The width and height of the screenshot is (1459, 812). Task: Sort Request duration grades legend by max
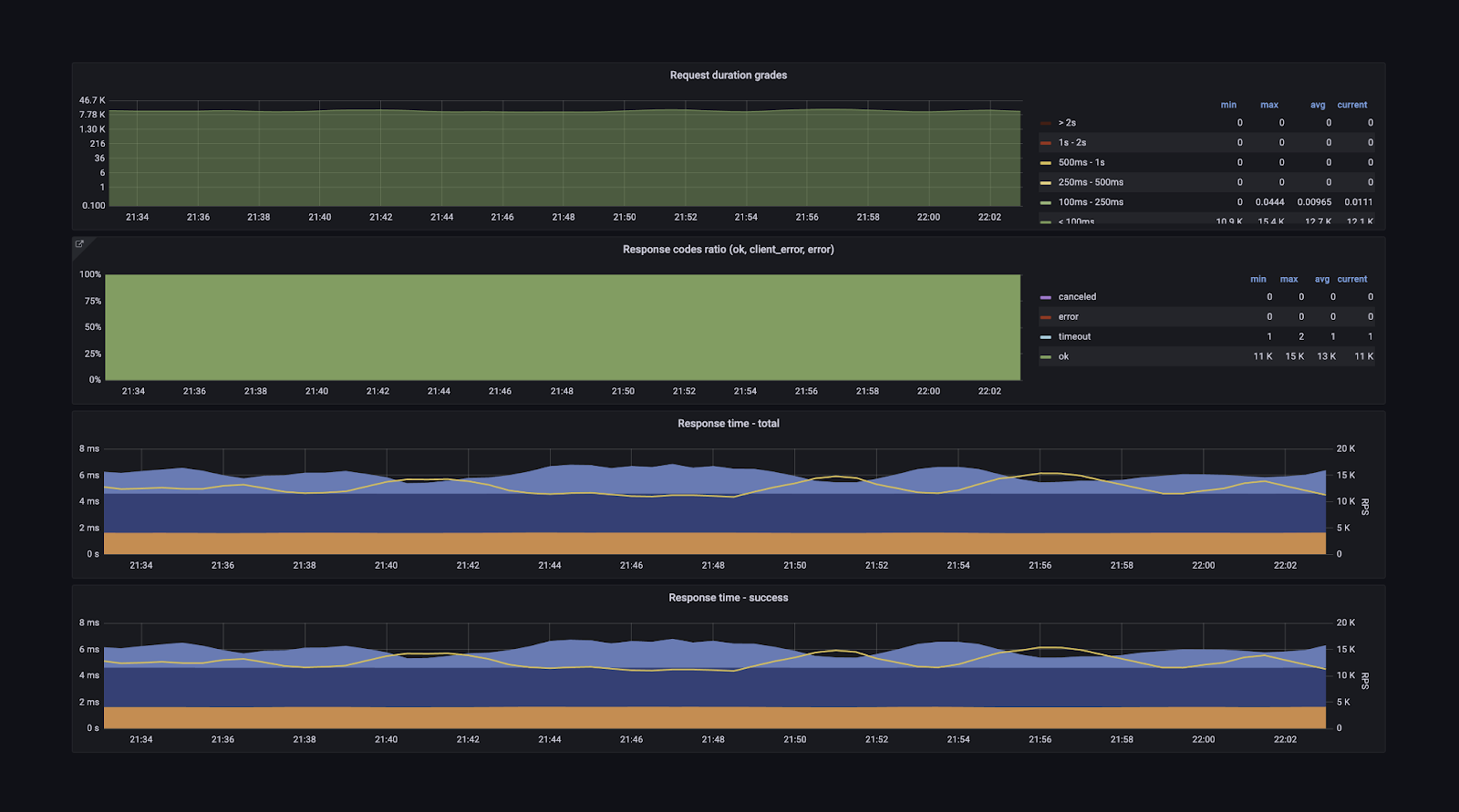click(x=1269, y=105)
